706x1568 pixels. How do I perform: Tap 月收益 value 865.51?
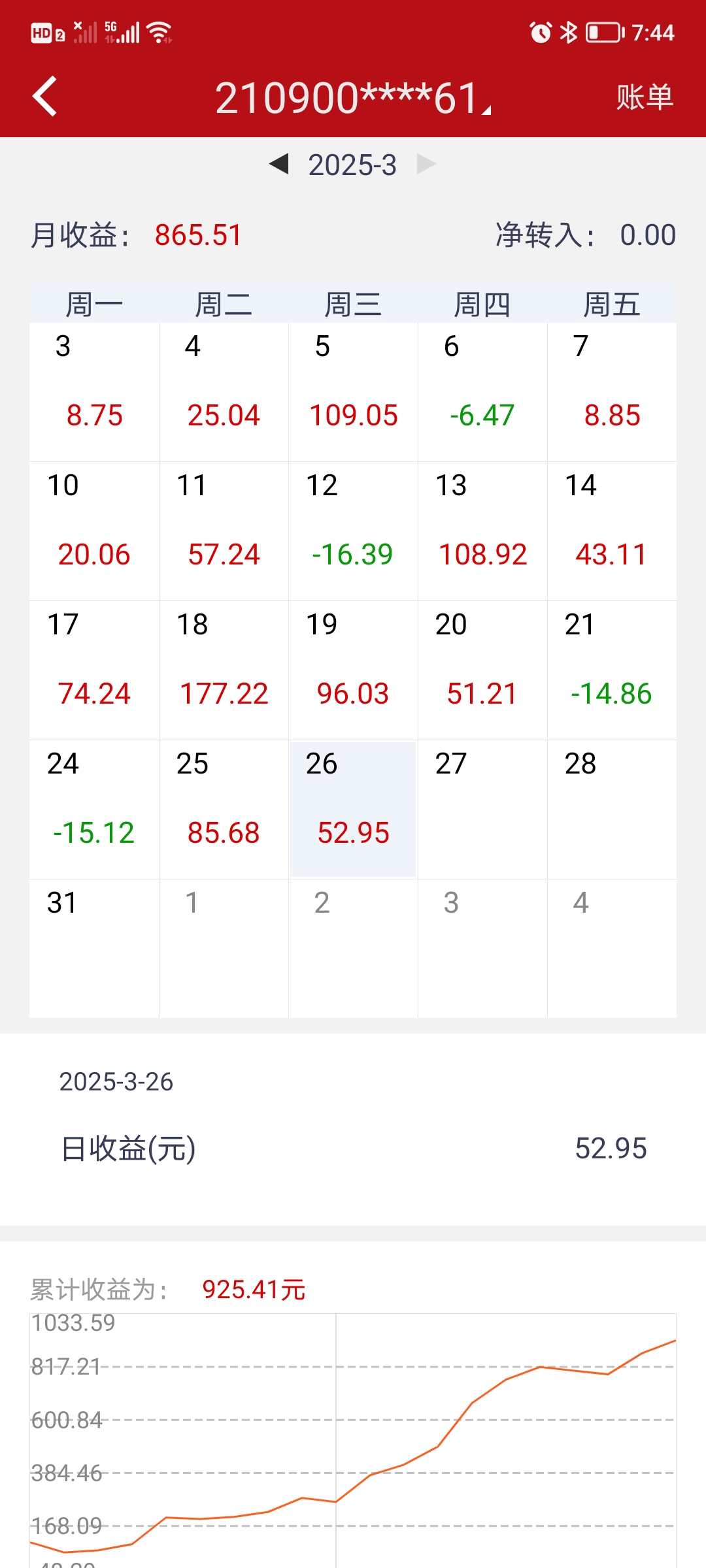click(x=198, y=235)
